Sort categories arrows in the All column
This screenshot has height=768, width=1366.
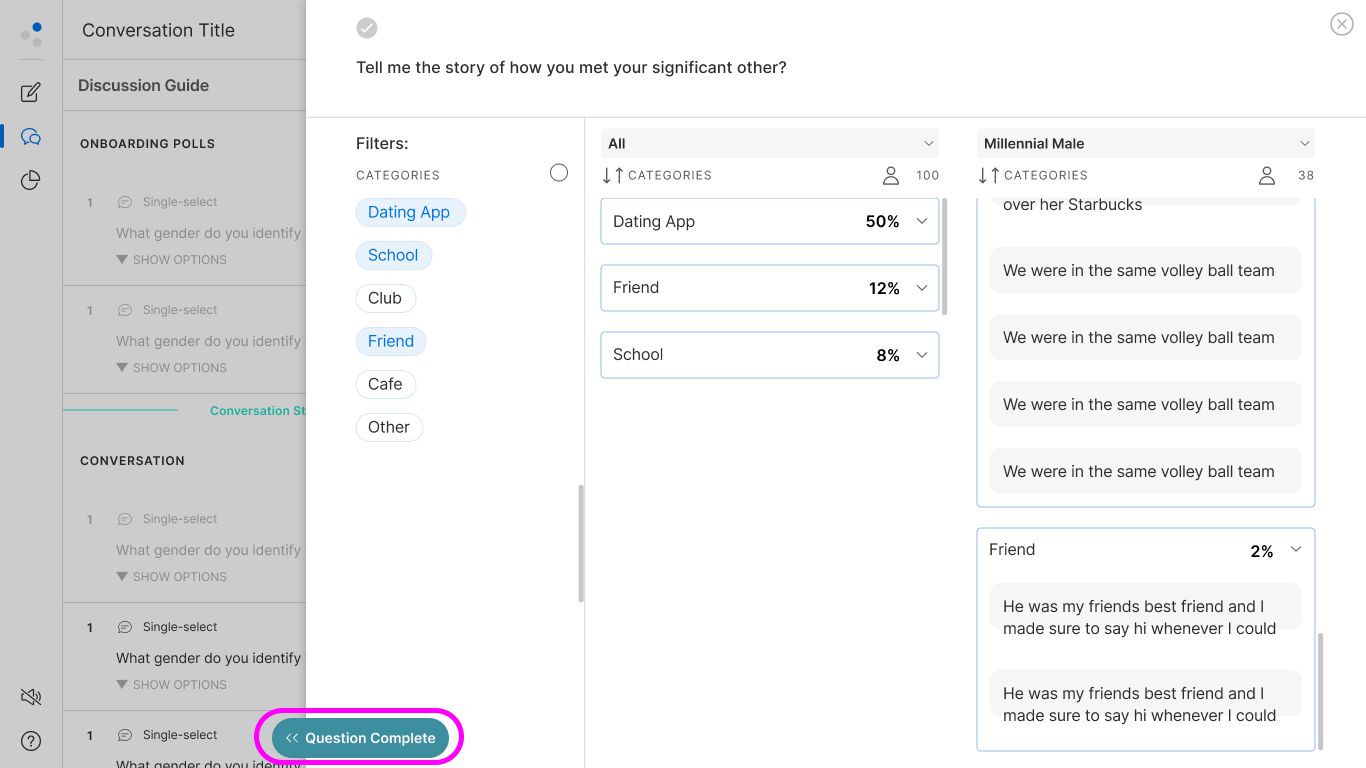(613, 175)
